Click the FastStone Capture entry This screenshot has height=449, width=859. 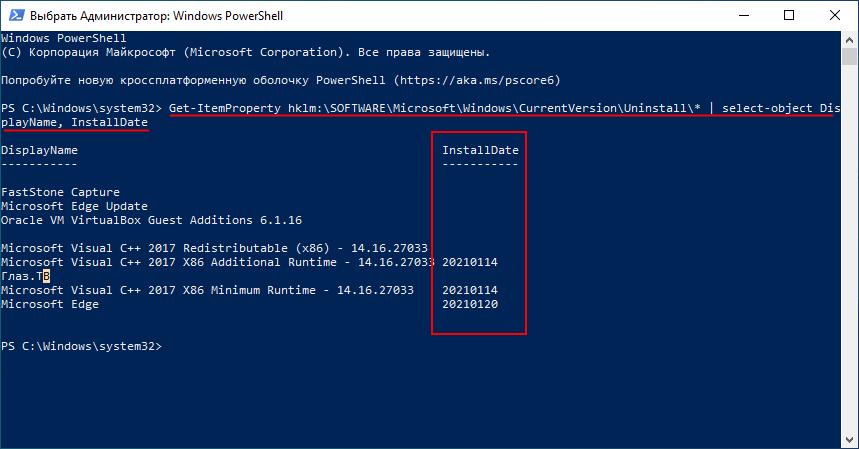point(60,192)
